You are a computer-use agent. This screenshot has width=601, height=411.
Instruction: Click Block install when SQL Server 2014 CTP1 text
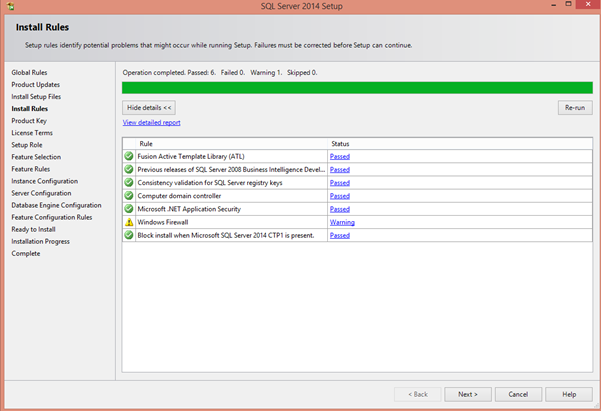tap(226, 235)
